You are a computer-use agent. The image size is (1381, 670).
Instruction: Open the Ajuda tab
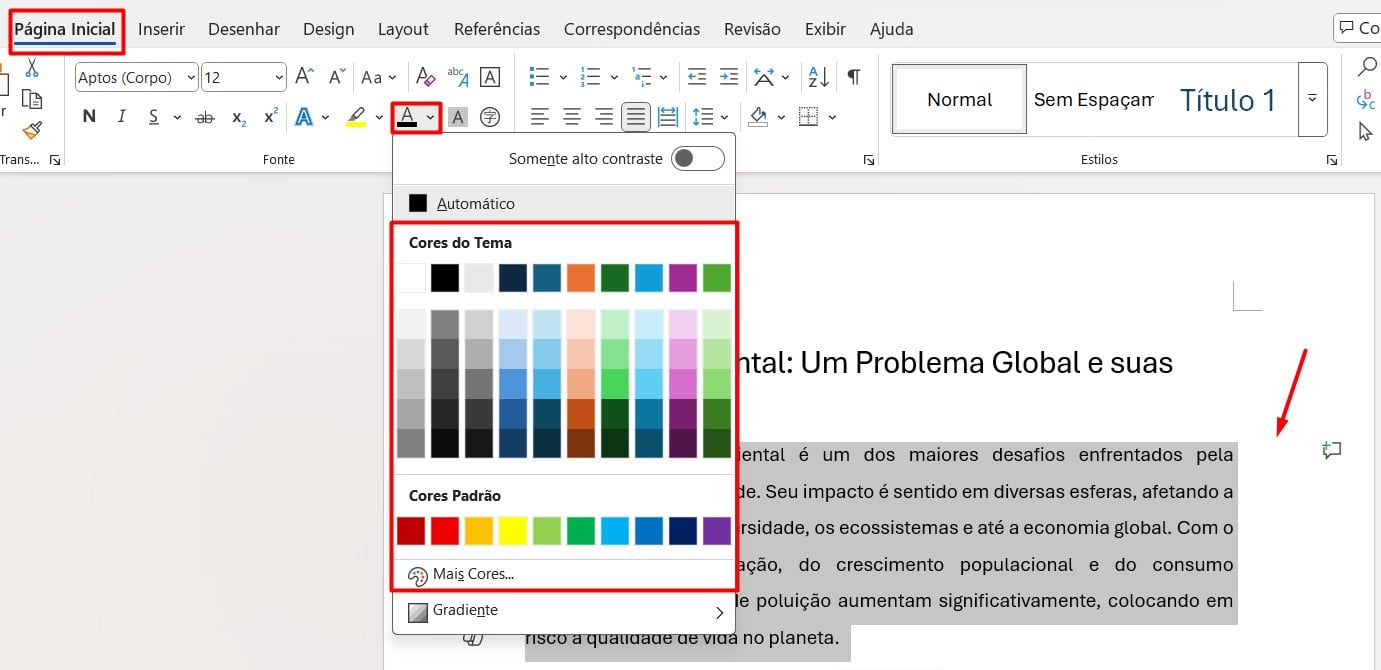[x=891, y=29]
